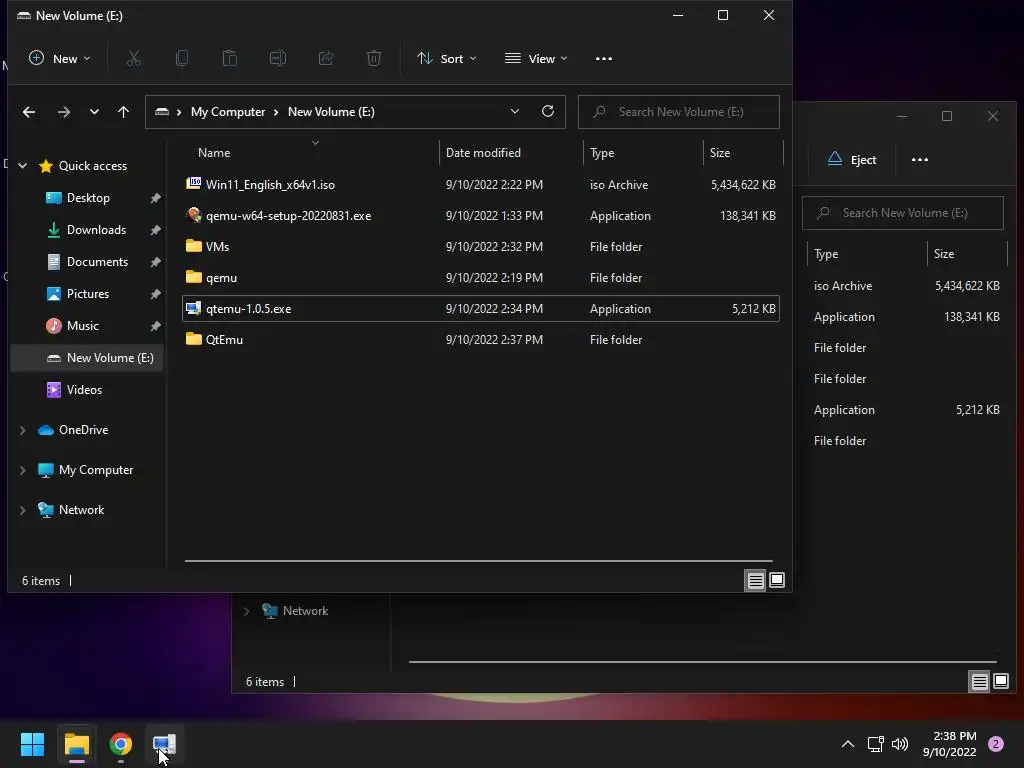Screen dimensions: 1024x768
Task: Open the volume speaker tray icon
Action: point(900,744)
